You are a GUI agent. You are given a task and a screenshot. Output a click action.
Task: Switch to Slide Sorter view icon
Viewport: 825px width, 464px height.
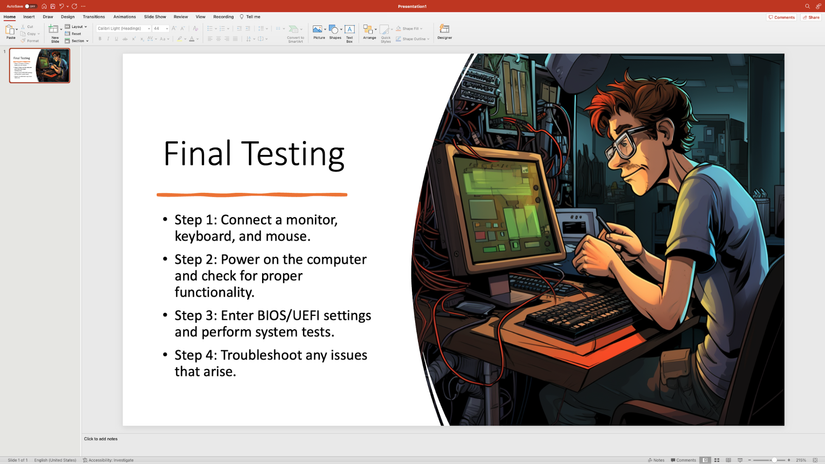pos(717,460)
